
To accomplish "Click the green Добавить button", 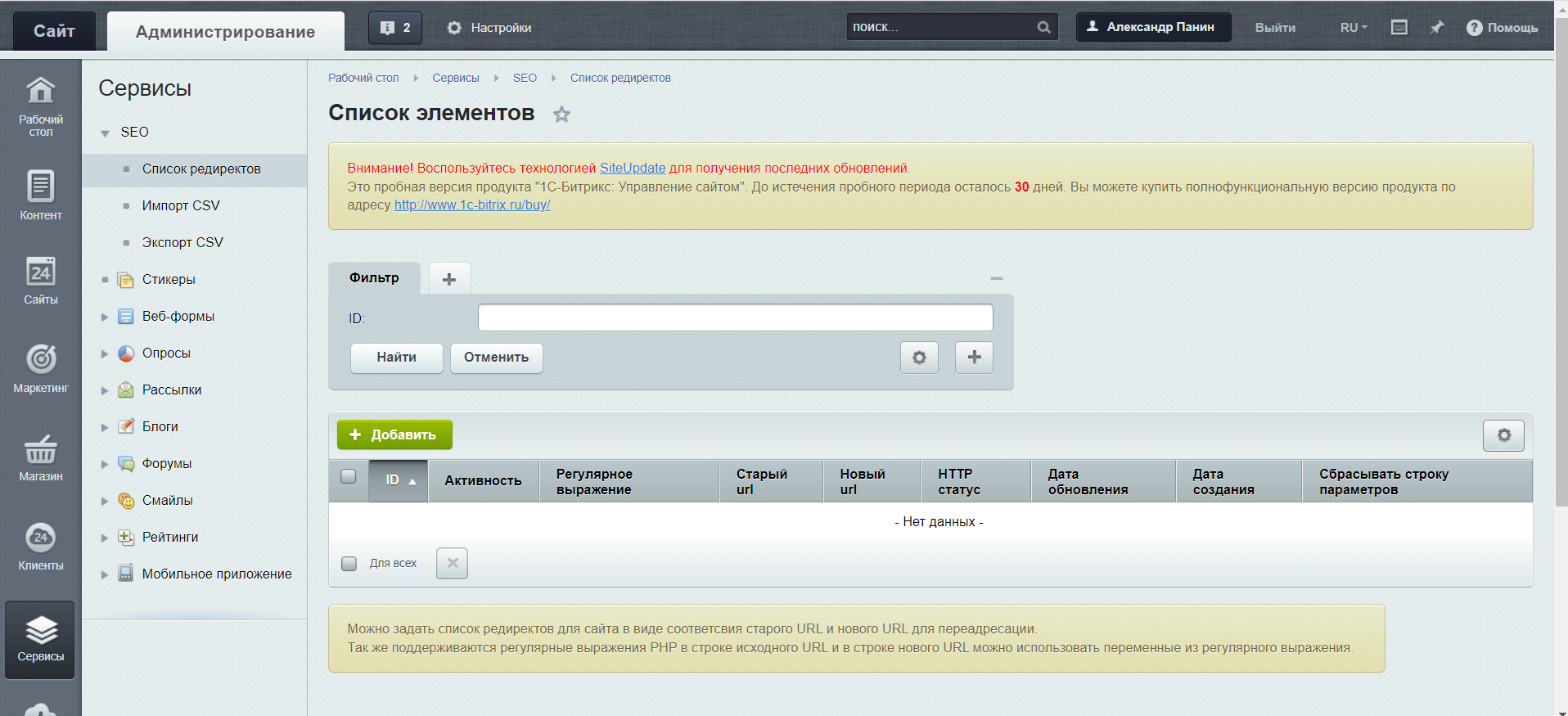I will click(394, 435).
